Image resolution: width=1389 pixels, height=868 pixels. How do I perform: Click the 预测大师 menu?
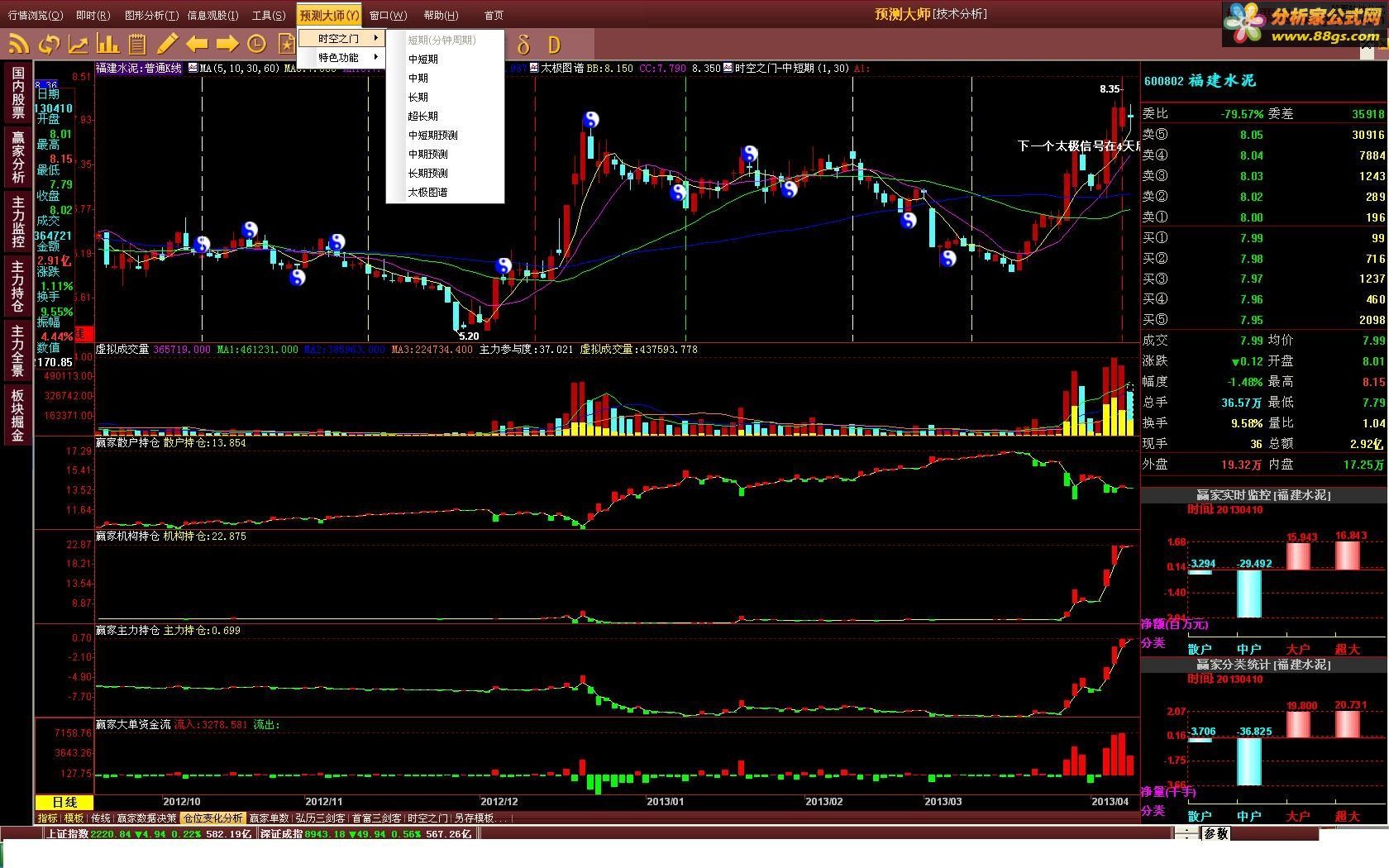(329, 15)
